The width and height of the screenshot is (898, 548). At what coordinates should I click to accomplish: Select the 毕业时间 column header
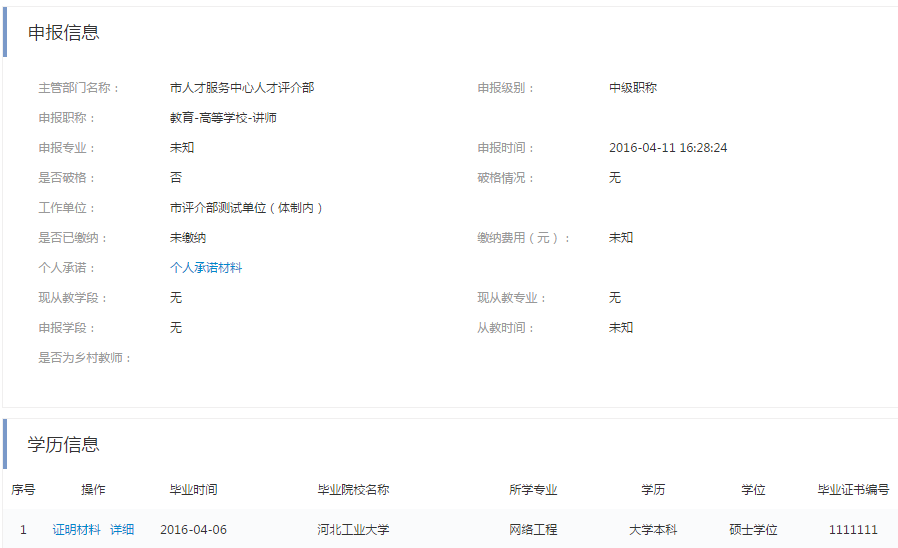193,490
